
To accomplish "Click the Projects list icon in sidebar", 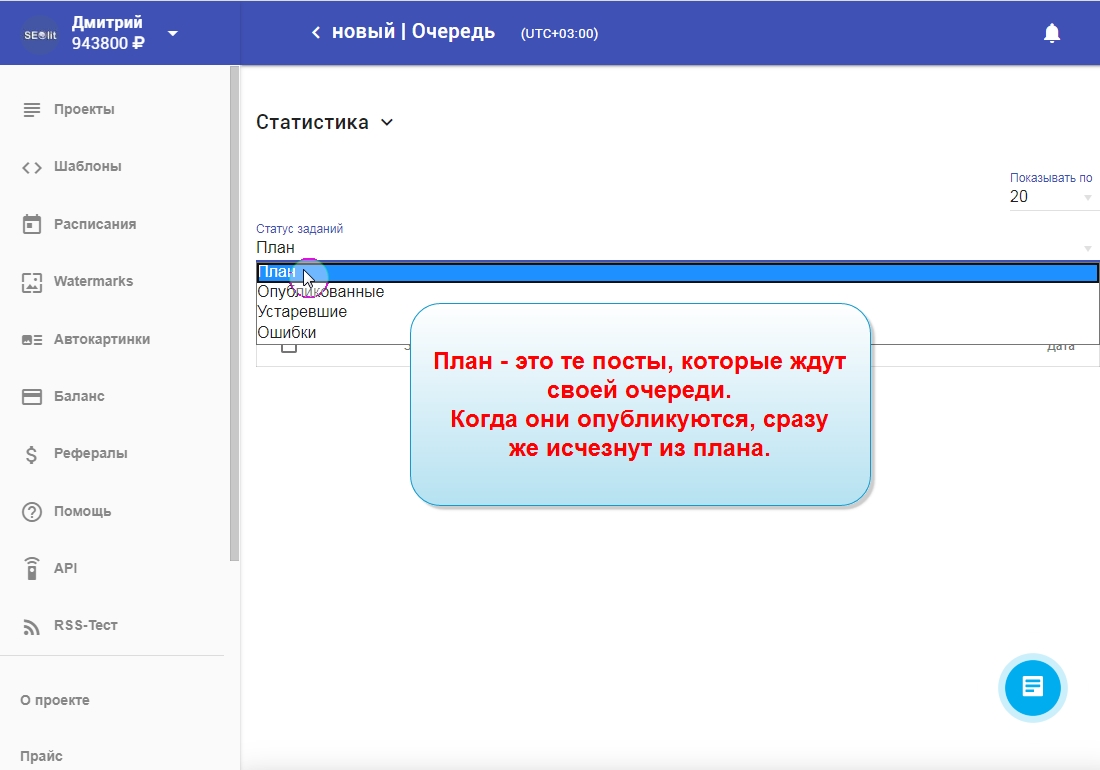I will click(x=32, y=109).
